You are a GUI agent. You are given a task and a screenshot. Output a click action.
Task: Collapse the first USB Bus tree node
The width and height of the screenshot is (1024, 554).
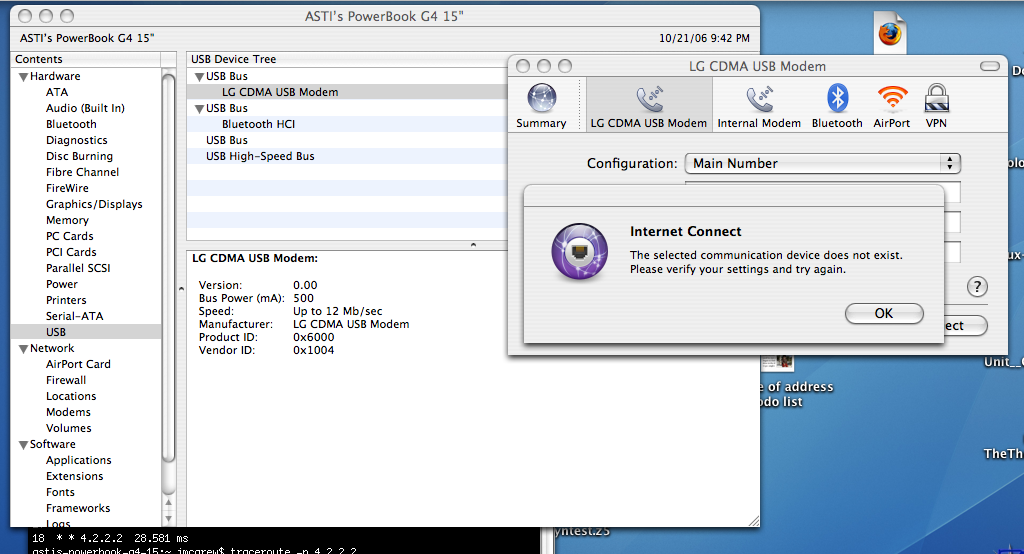point(198,76)
